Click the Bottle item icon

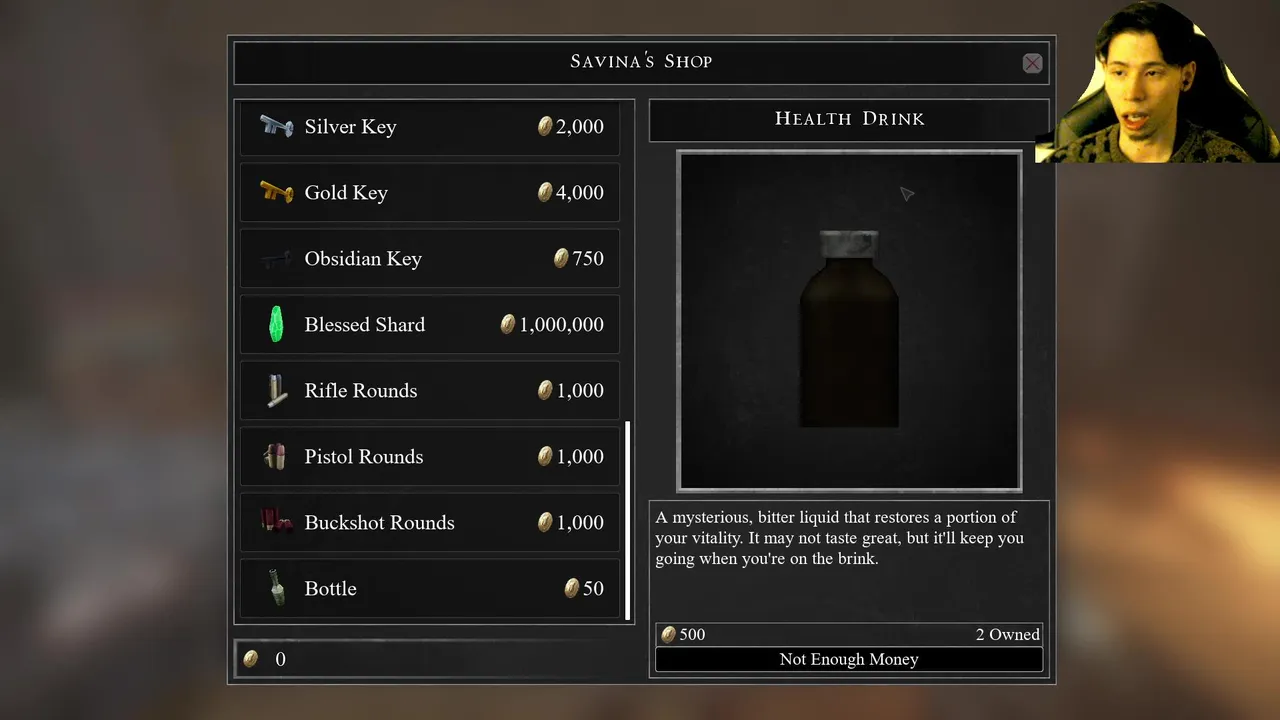tap(276, 588)
